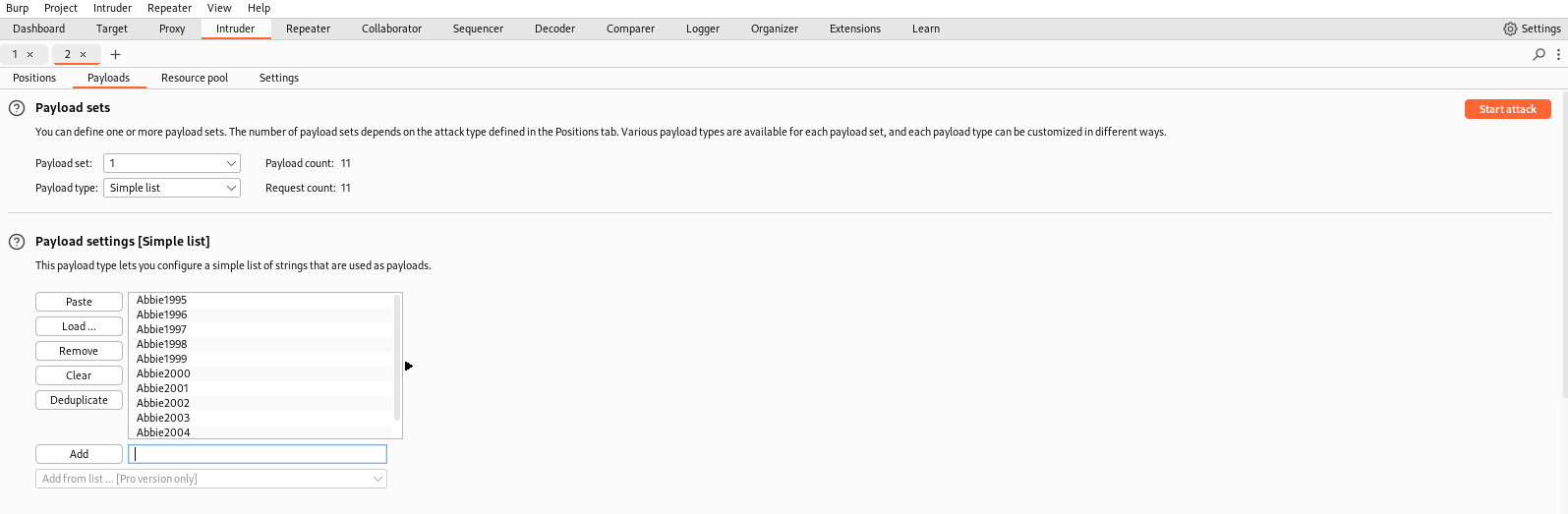Open the Learn tab

pos(926,29)
